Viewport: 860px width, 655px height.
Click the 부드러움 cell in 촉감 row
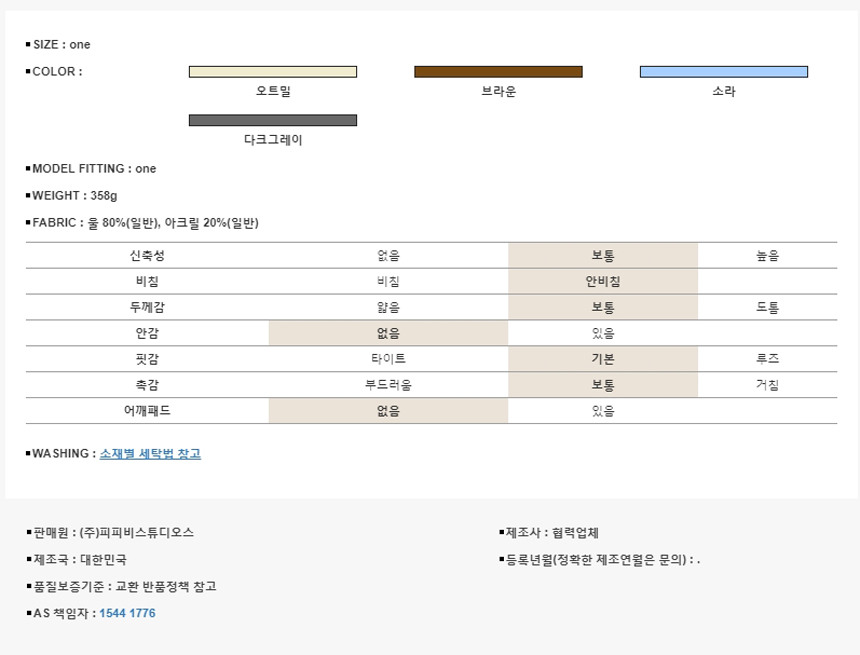click(388, 385)
